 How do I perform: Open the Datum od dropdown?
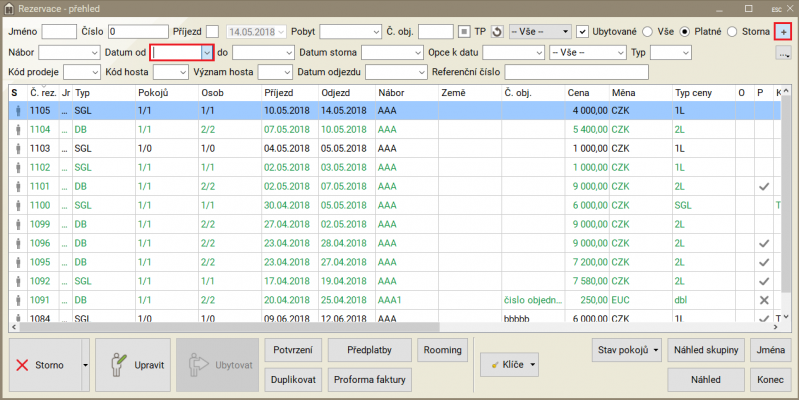[x=206, y=51]
